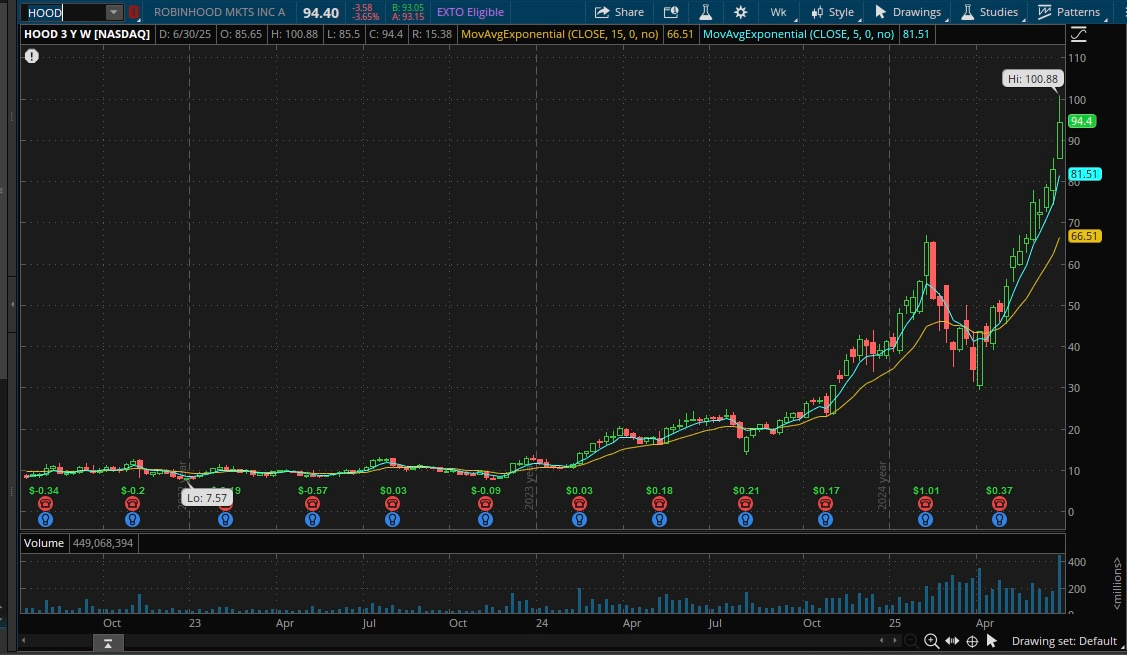Click the HOOD 3 Y W [NASDAQ] label
Image resolution: width=1127 pixels, height=655 pixels.
(x=87, y=34)
